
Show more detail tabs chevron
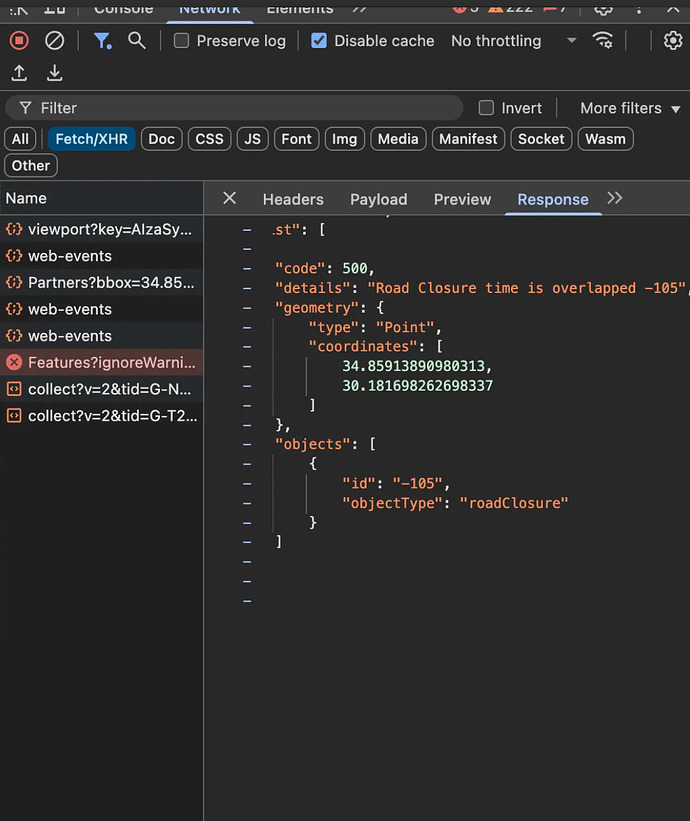click(615, 198)
